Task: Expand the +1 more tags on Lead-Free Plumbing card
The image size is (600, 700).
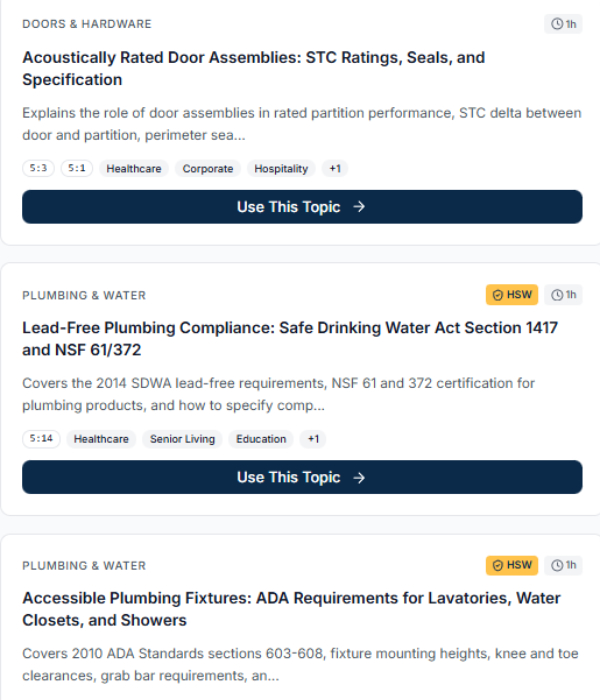Action: point(313,439)
